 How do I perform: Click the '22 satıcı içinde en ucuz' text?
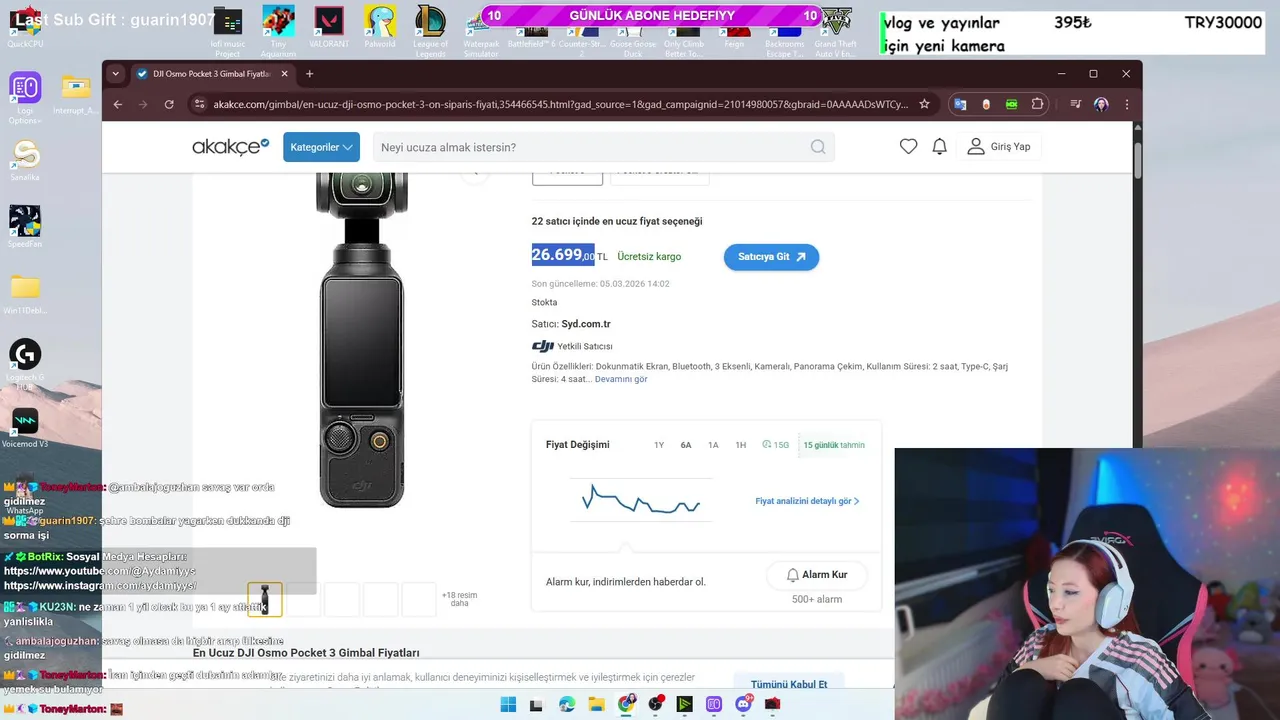(x=617, y=221)
